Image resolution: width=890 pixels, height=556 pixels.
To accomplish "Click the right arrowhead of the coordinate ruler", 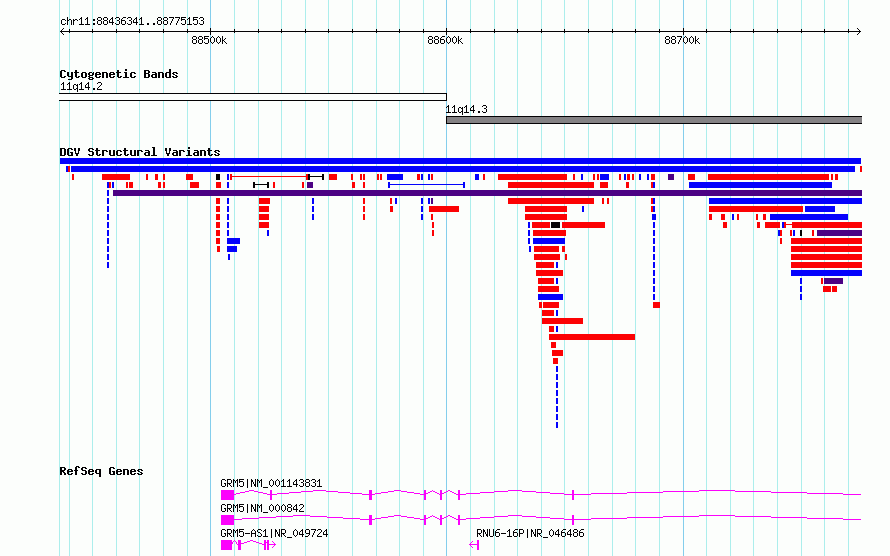I will click(x=859, y=32).
